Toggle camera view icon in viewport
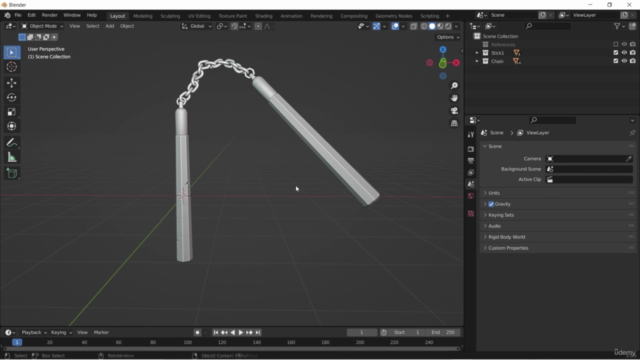 point(454,111)
